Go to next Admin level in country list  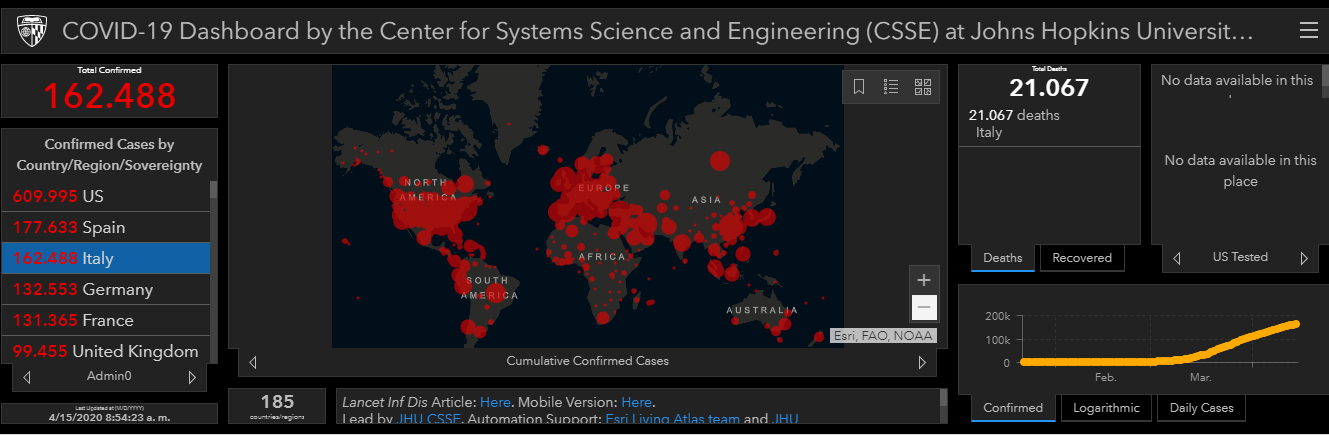192,377
